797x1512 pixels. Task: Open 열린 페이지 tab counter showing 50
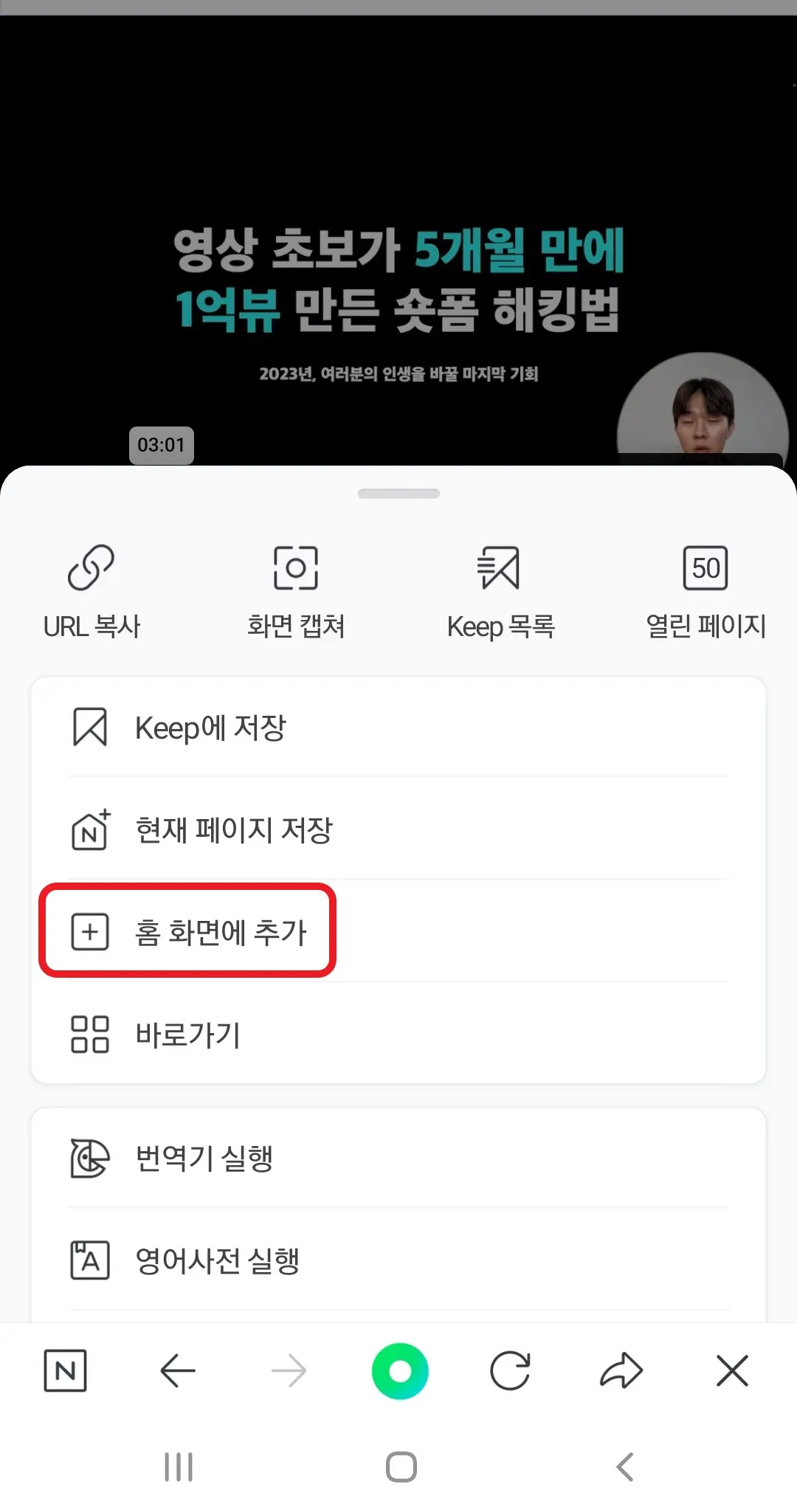pos(705,567)
